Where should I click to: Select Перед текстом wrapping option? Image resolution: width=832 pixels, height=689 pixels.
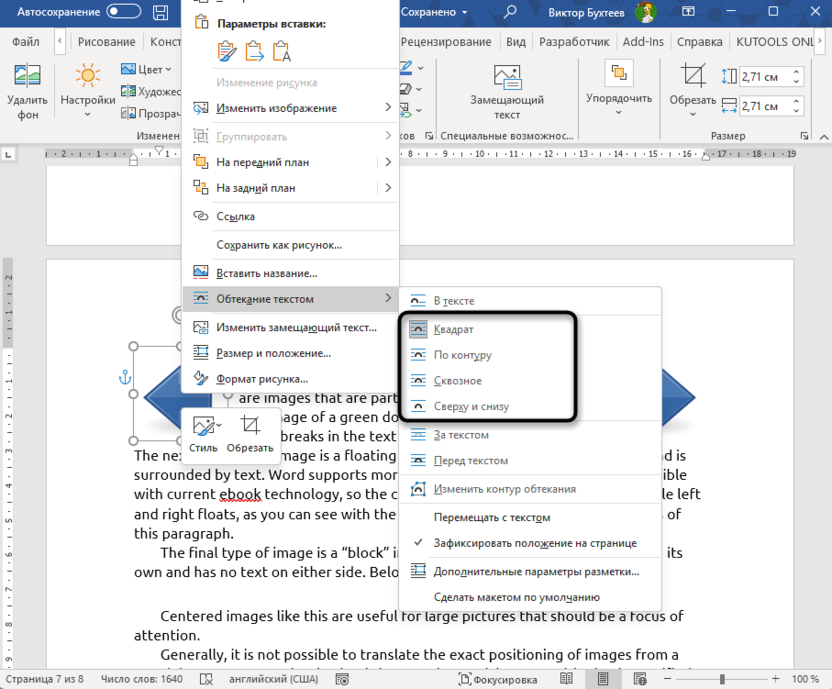[530, 461]
